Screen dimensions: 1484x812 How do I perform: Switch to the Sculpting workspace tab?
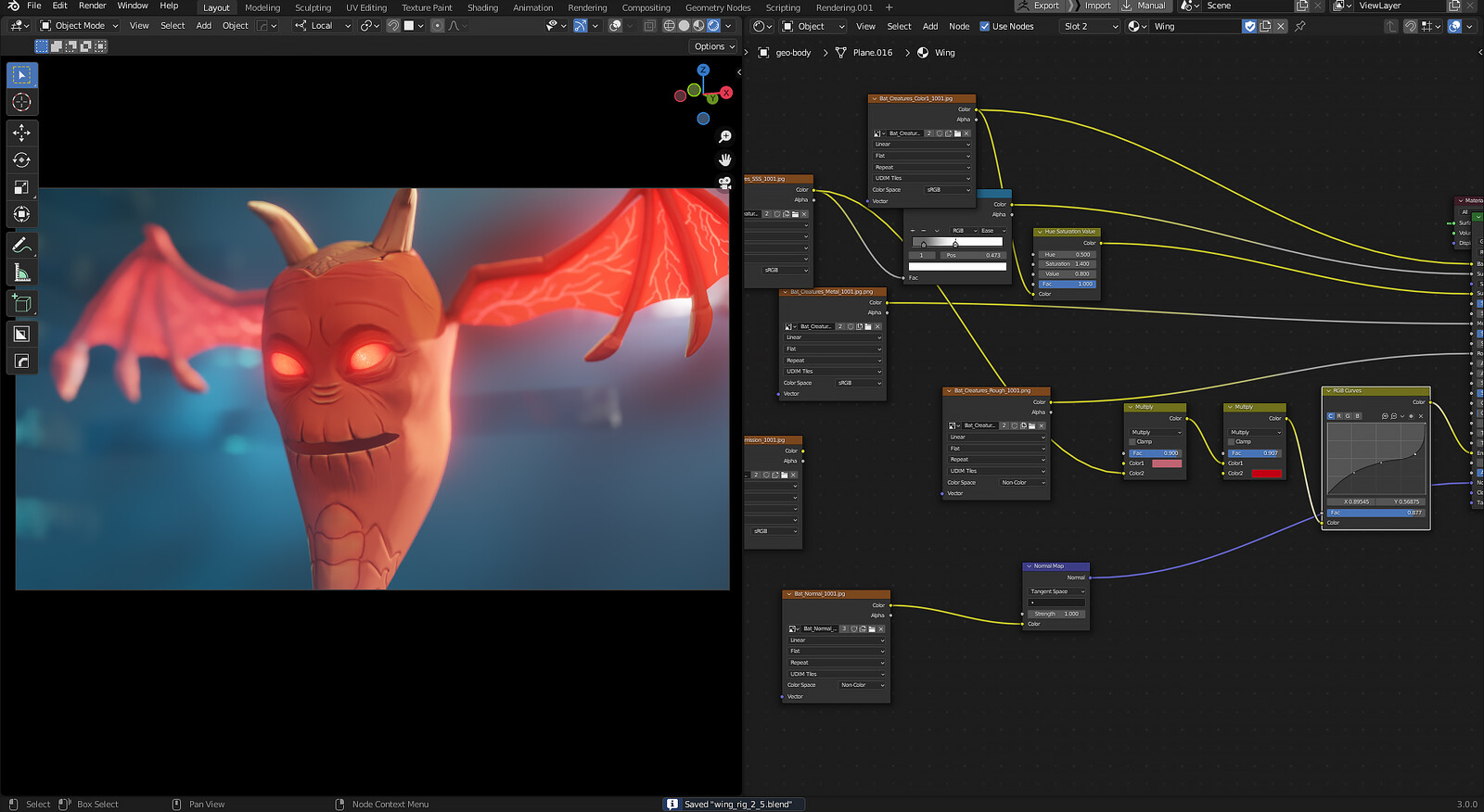click(x=313, y=7)
